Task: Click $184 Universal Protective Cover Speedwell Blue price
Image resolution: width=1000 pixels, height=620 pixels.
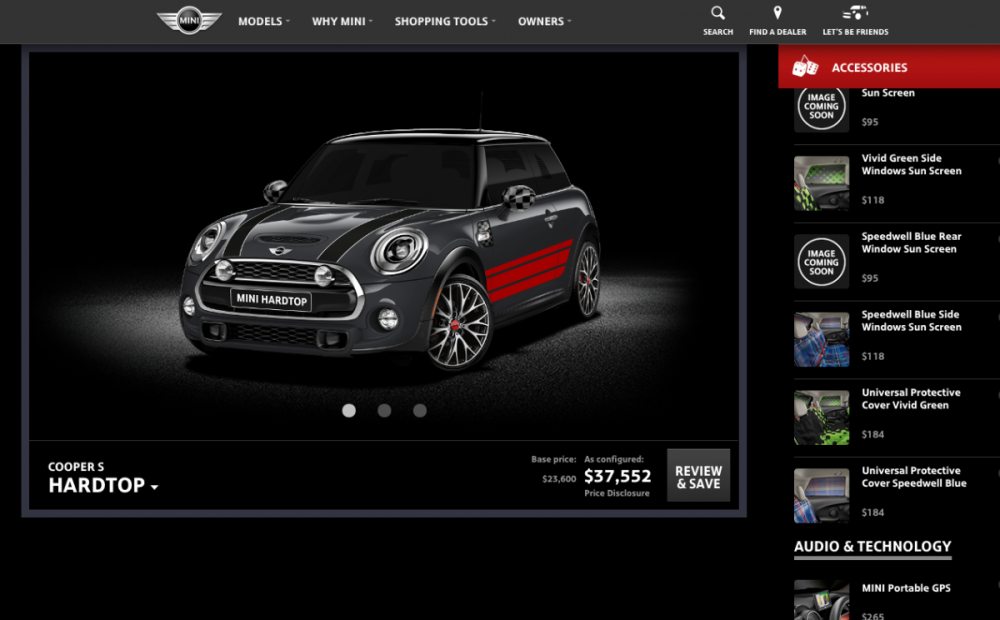Action: tap(872, 512)
